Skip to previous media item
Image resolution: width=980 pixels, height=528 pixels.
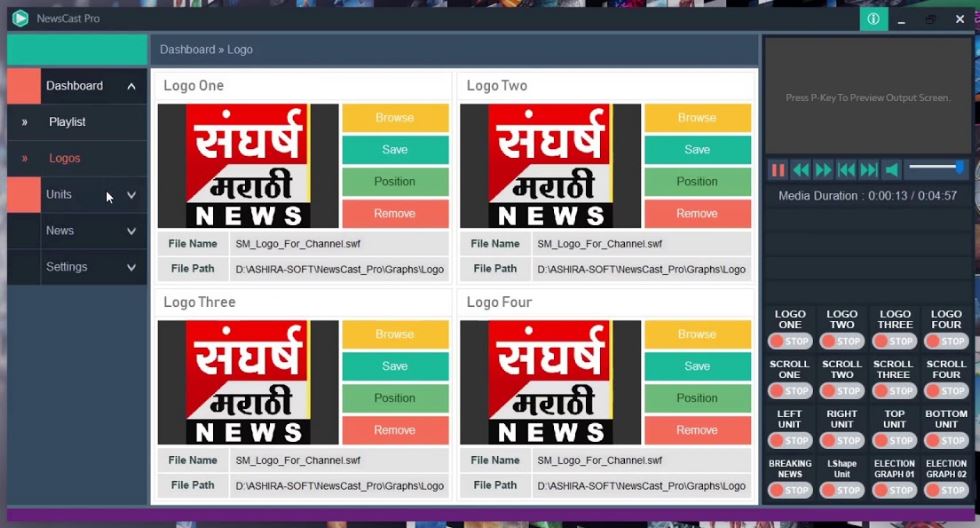(x=846, y=169)
